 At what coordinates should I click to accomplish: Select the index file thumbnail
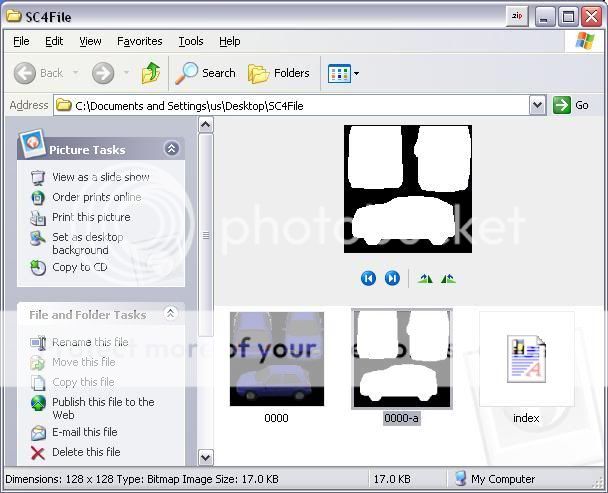click(x=526, y=360)
